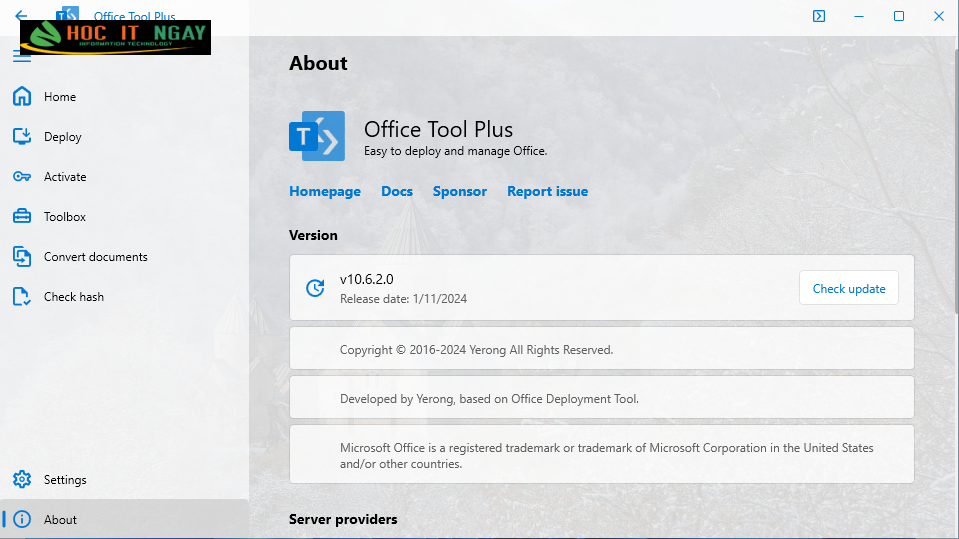Click the Version section heading
Viewport: 959px width, 539px height.
[x=313, y=235]
